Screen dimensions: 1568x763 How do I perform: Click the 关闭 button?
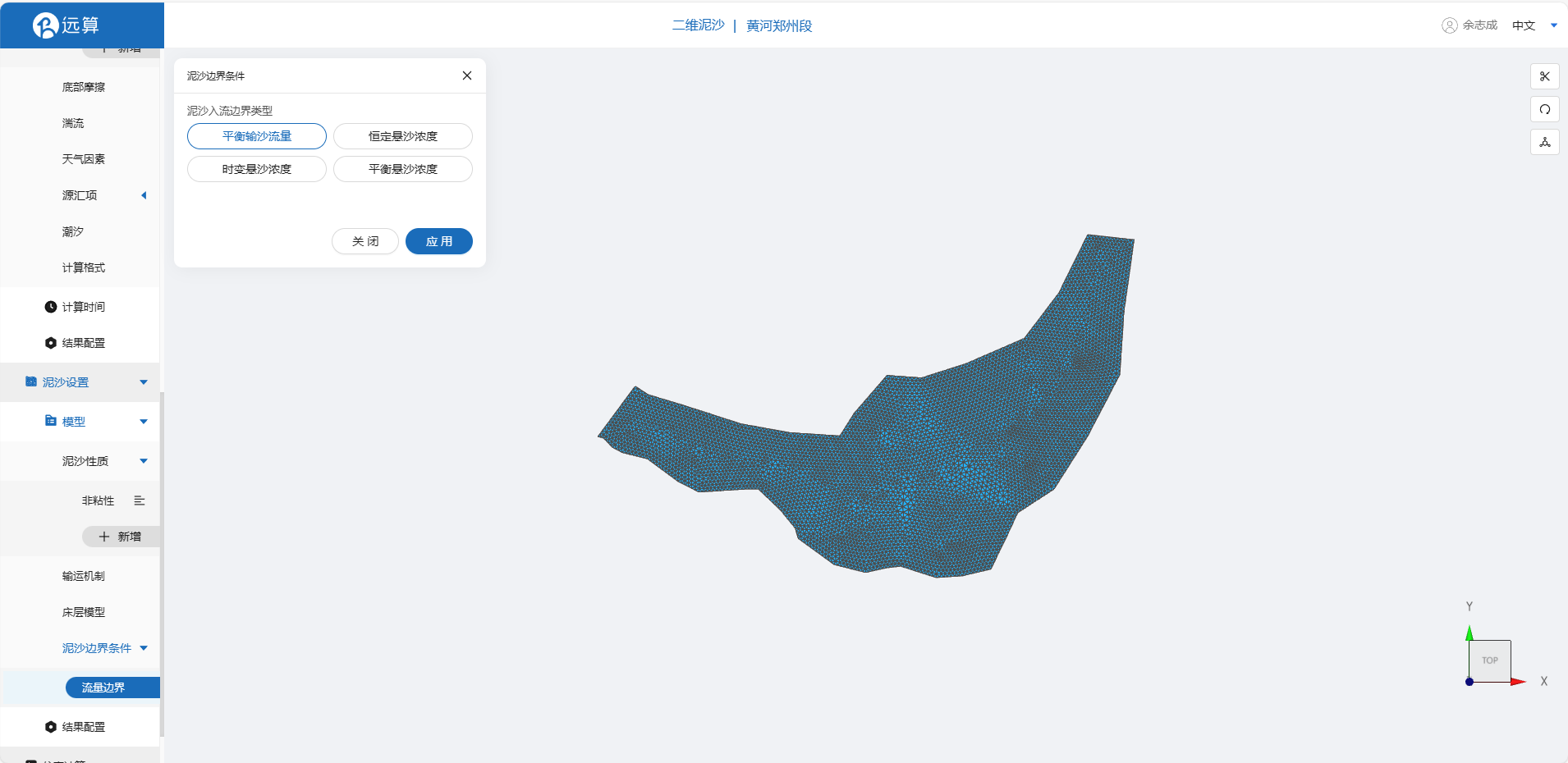pyautogui.click(x=365, y=241)
